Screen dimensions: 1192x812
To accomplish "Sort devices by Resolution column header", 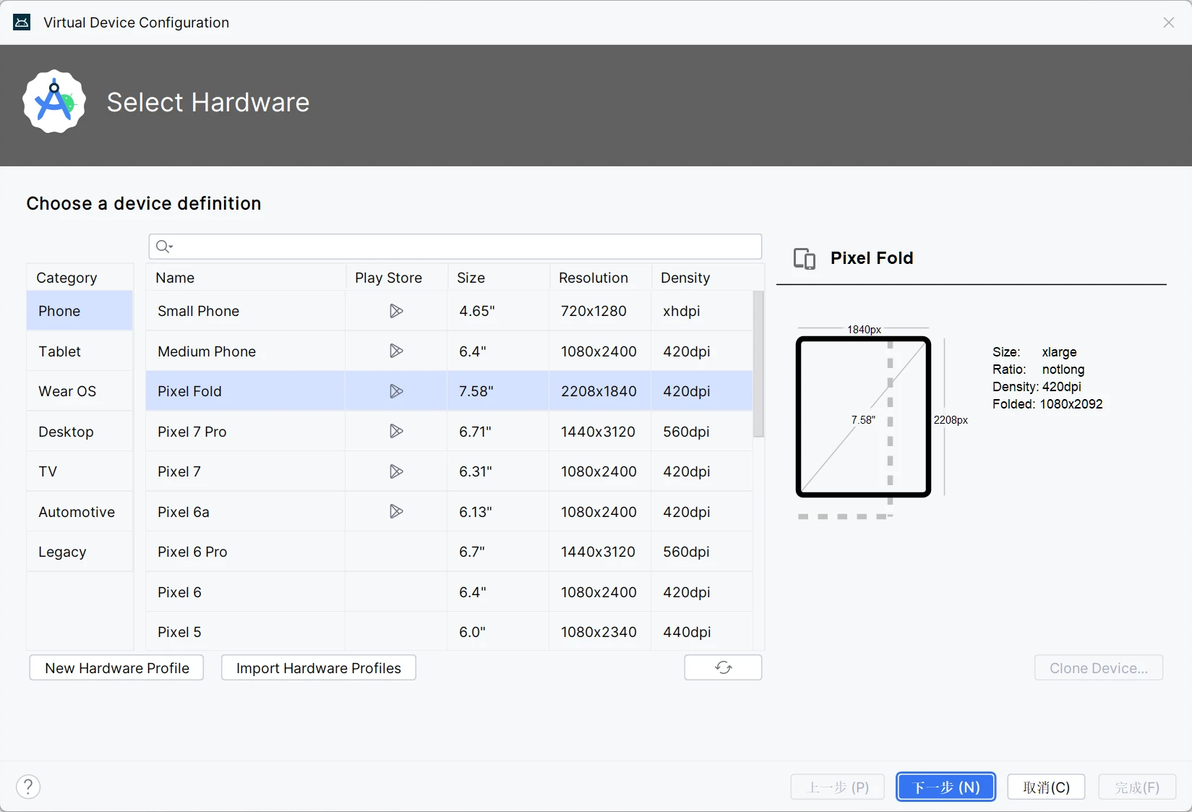I will click(x=593, y=278).
